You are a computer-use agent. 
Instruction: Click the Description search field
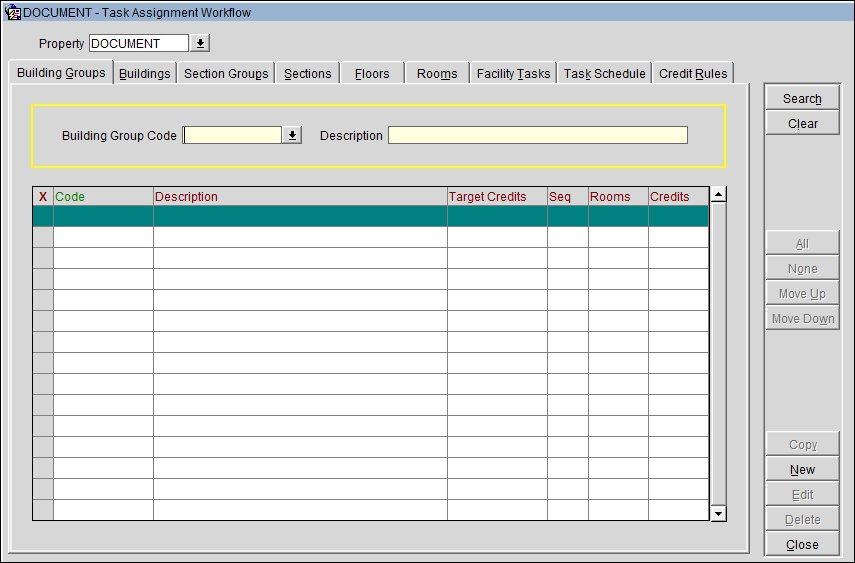pyautogui.click(x=537, y=136)
